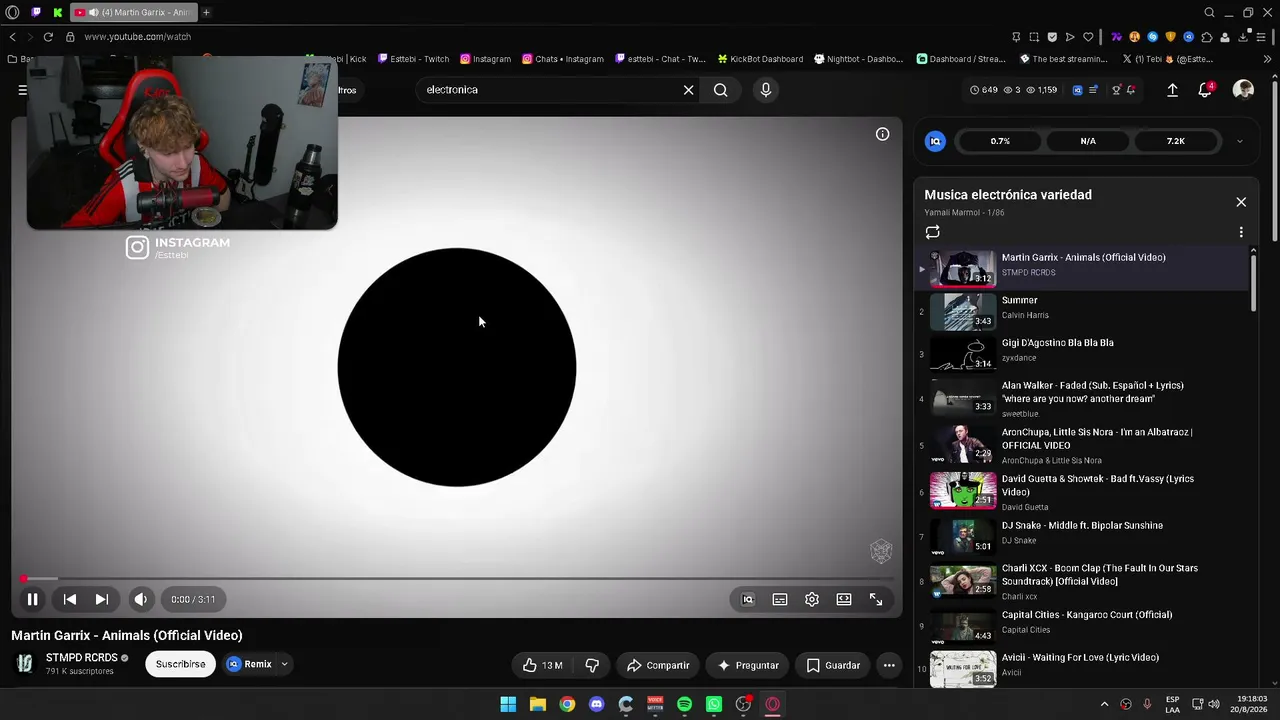Open the STMPD RCRDS channel avatar

tap(25, 664)
